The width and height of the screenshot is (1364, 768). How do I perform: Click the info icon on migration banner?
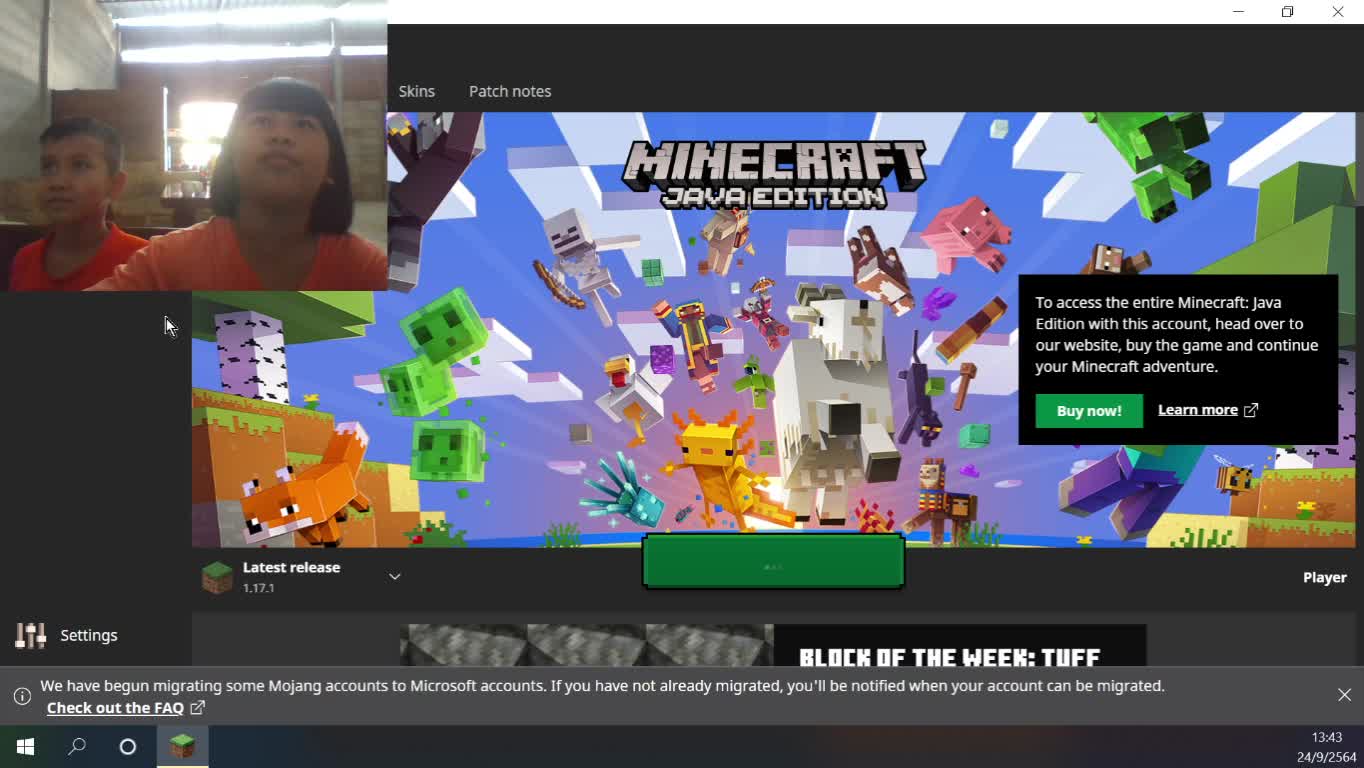[22, 696]
